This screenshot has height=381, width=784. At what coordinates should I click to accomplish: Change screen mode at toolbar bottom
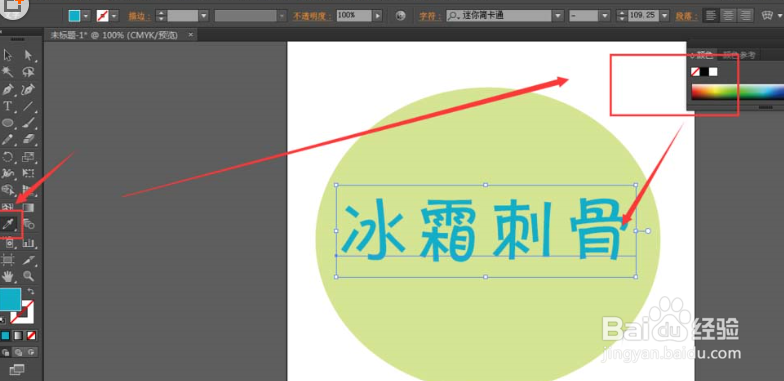tap(16, 370)
